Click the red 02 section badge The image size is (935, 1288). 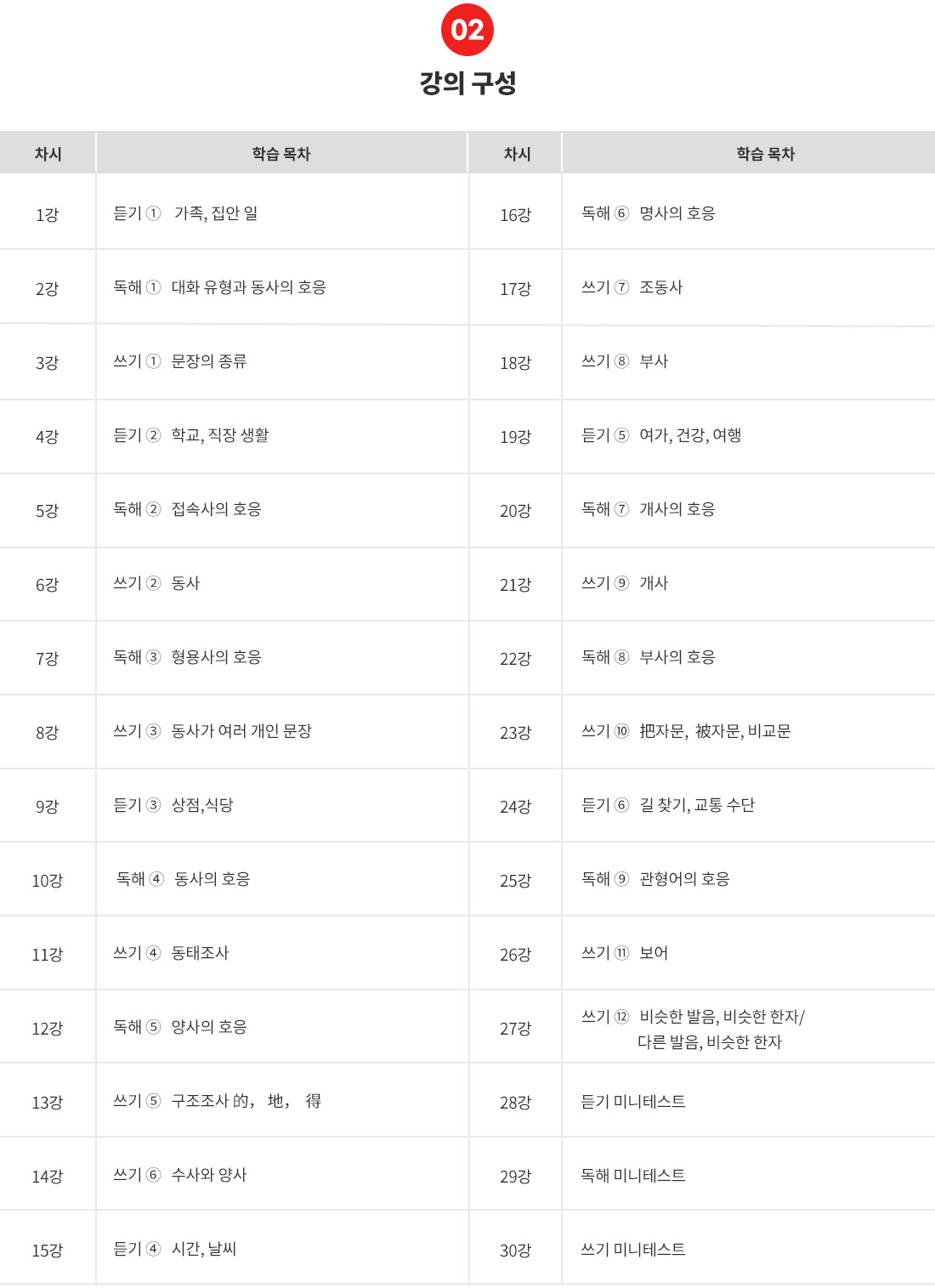tap(467, 30)
